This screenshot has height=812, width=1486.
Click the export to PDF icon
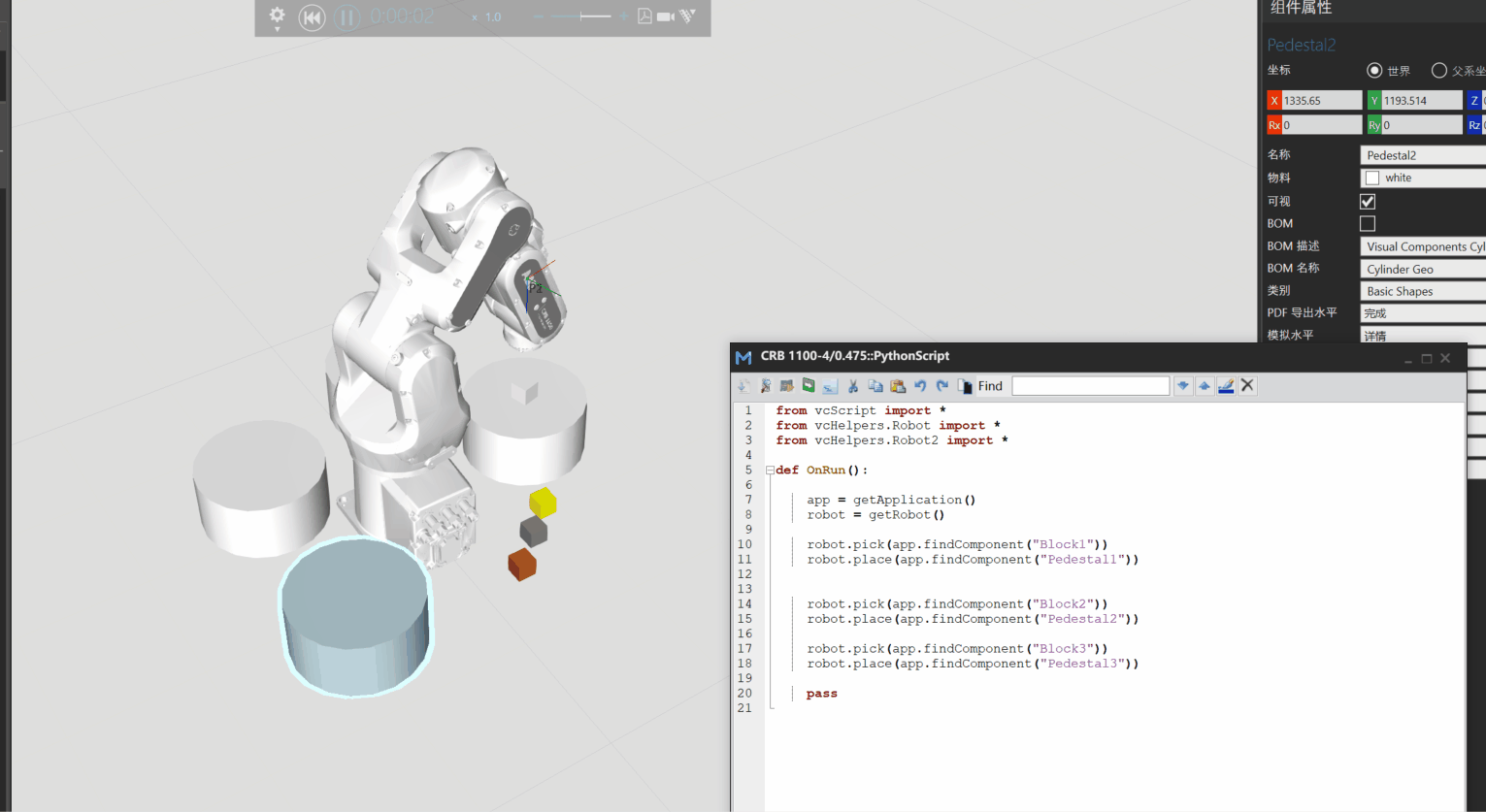coord(645,17)
